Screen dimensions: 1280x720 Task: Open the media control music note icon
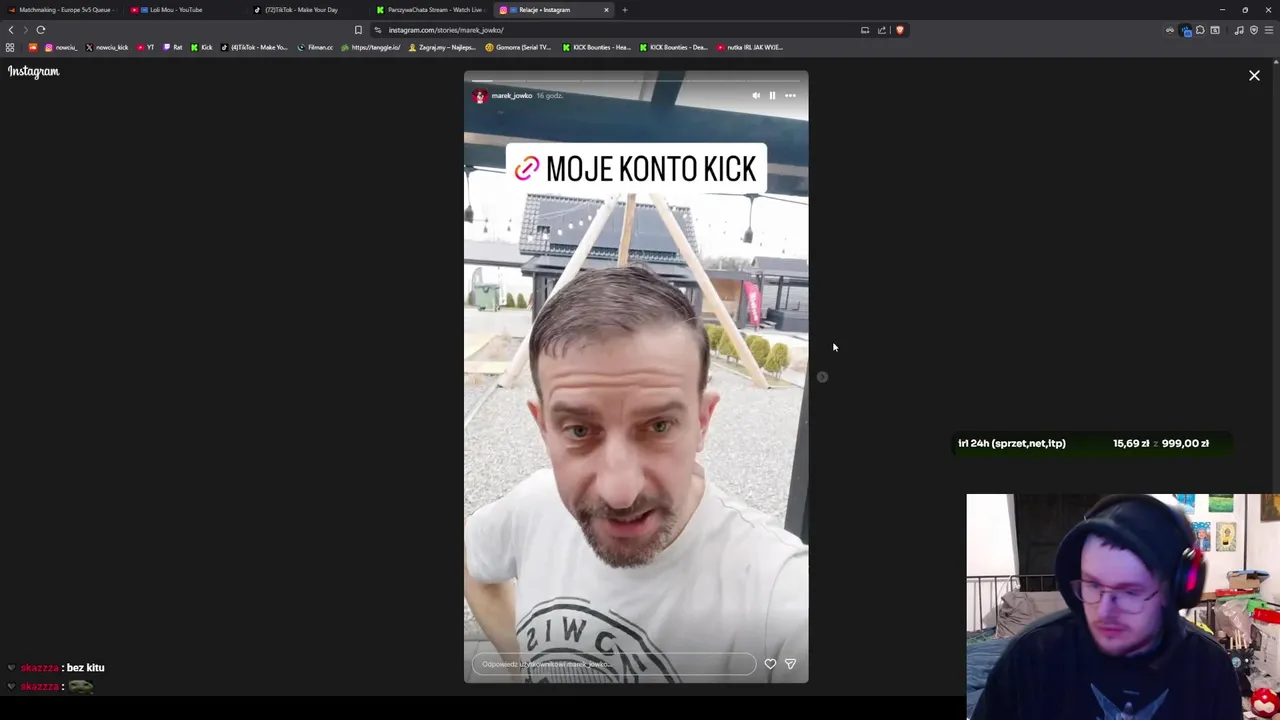pos(1239,30)
